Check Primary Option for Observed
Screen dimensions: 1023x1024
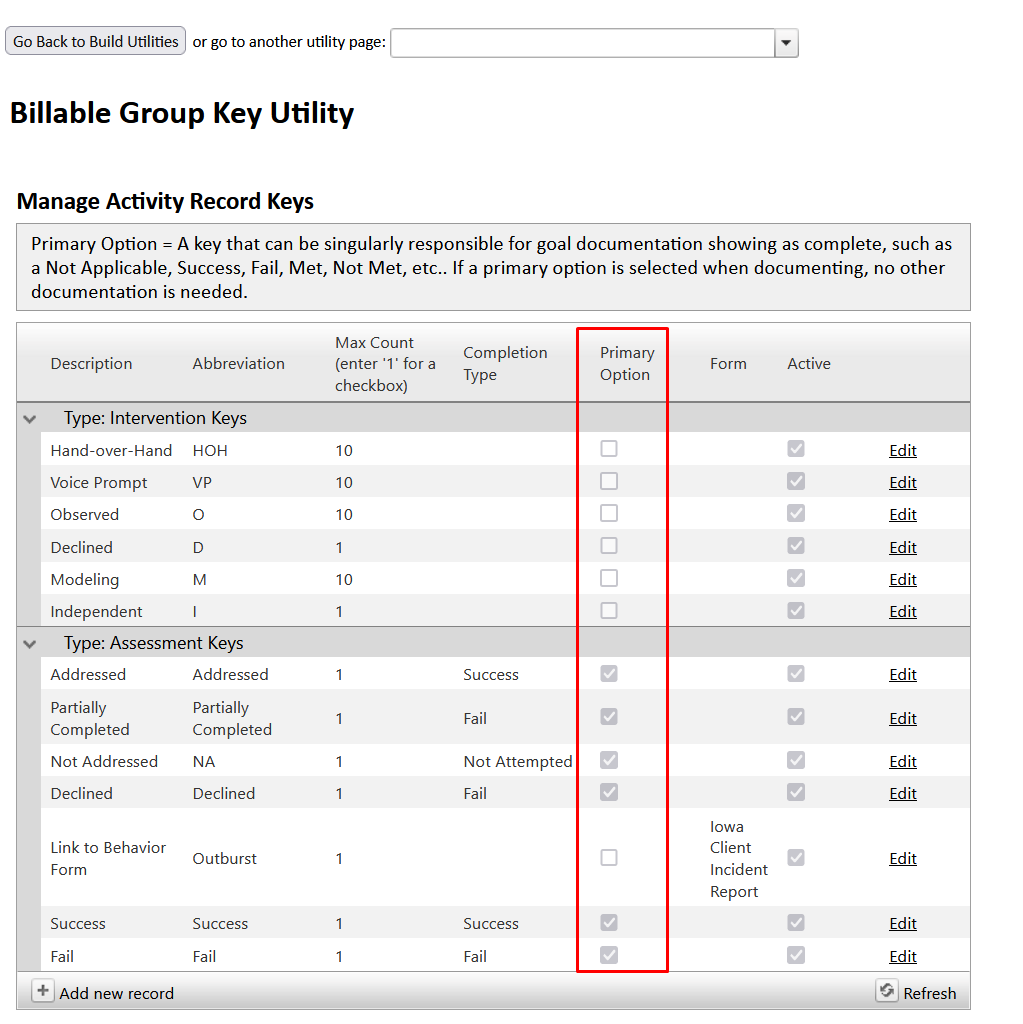pyautogui.click(x=609, y=513)
